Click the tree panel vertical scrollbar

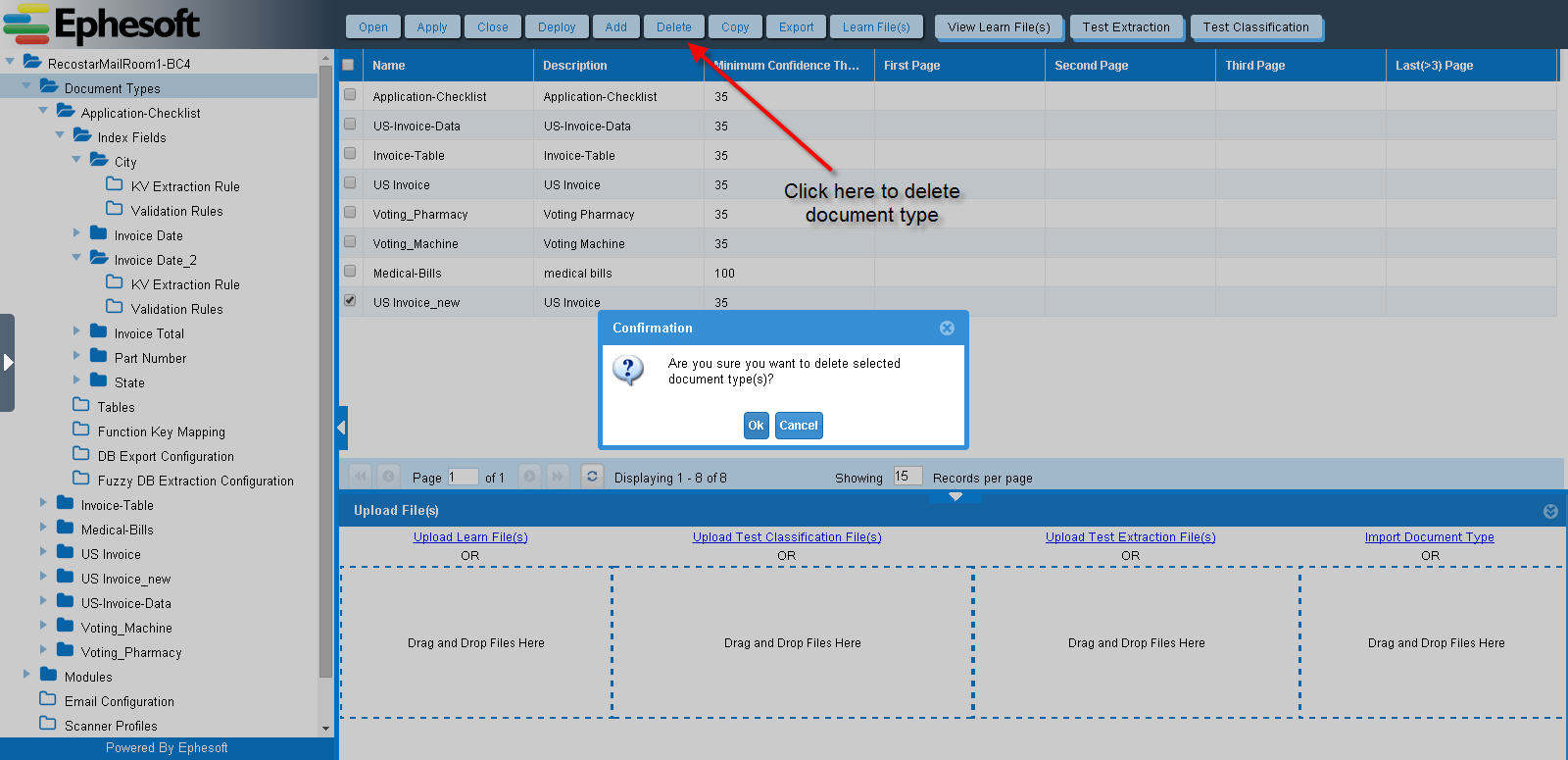pos(325,373)
